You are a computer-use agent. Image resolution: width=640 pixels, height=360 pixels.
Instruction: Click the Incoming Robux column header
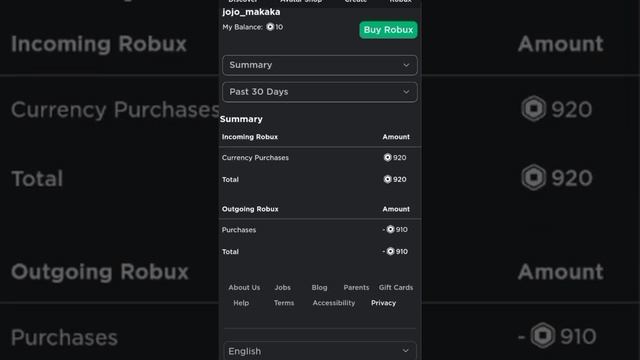pyautogui.click(x=250, y=137)
